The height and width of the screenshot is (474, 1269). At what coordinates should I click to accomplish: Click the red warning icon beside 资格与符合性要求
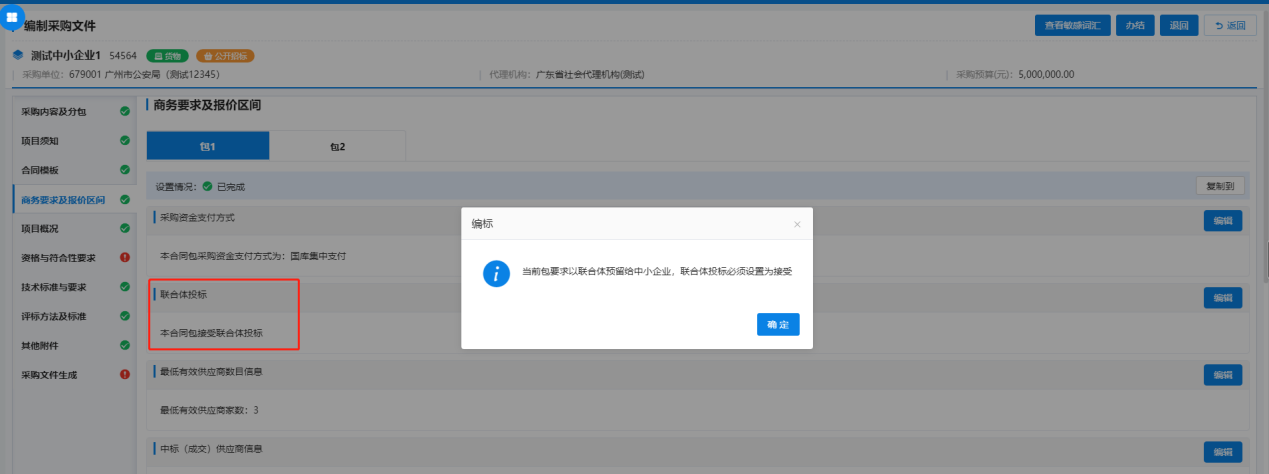(x=125, y=258)
